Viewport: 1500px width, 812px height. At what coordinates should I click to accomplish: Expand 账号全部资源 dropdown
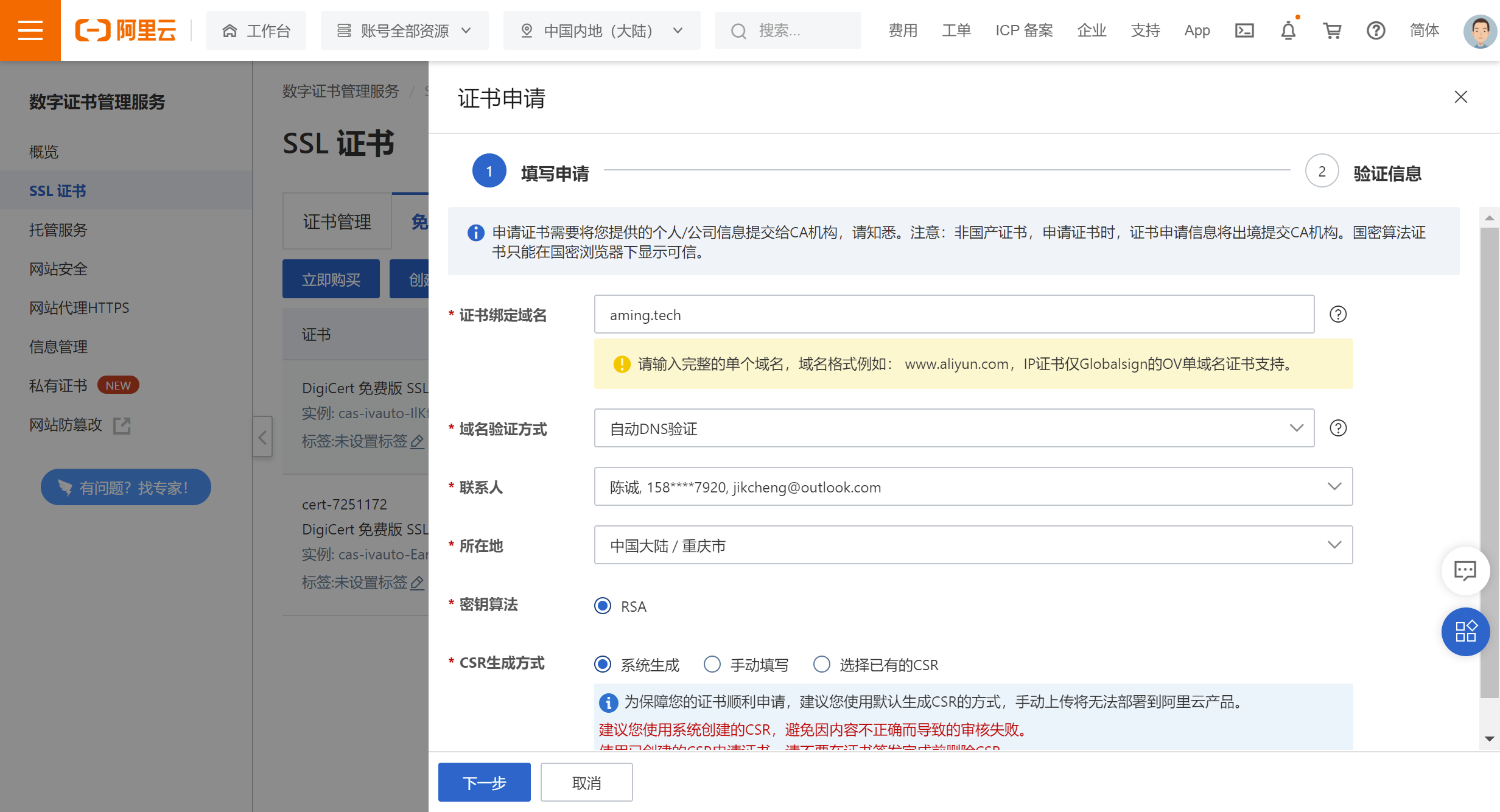tap(405, 30)
